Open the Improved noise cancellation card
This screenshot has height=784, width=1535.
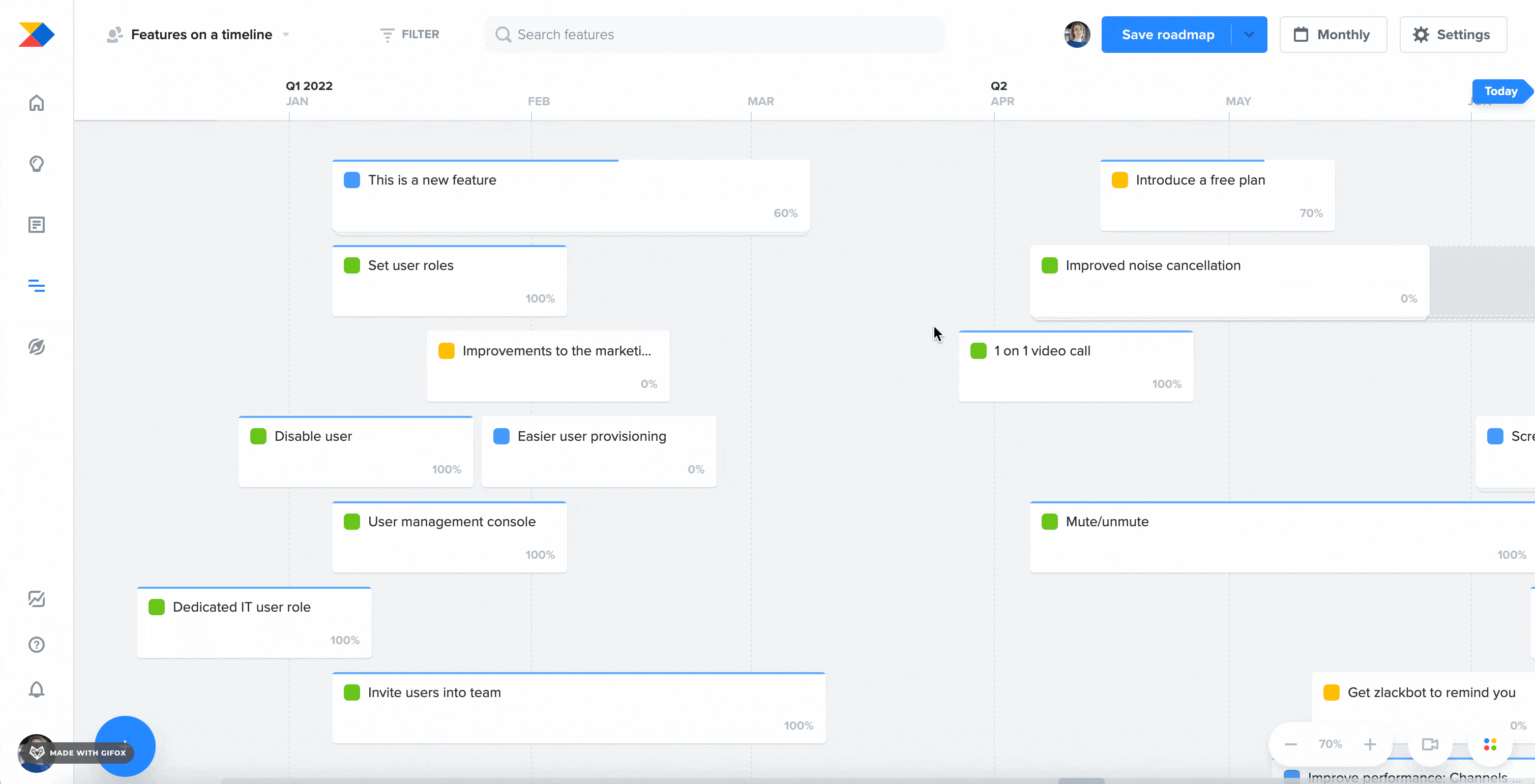[1229, 281]
